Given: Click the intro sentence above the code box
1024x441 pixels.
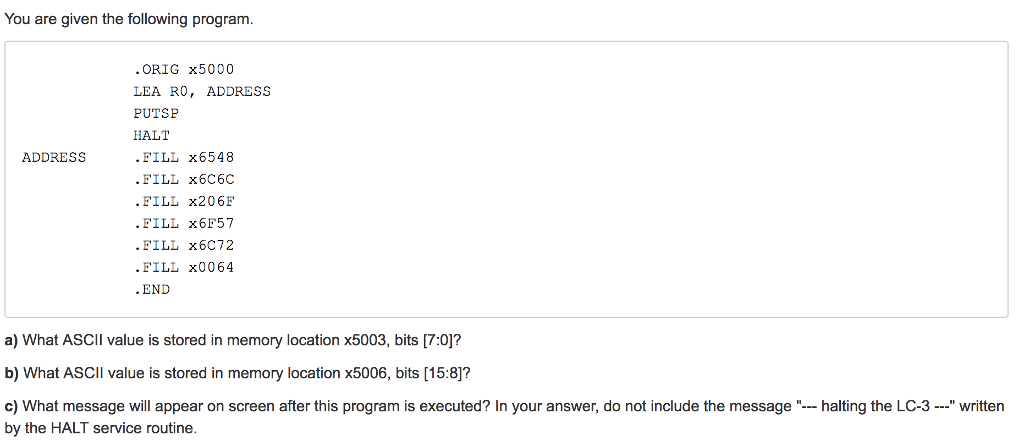Looking at the screenshot, I should tap(129, 20).
